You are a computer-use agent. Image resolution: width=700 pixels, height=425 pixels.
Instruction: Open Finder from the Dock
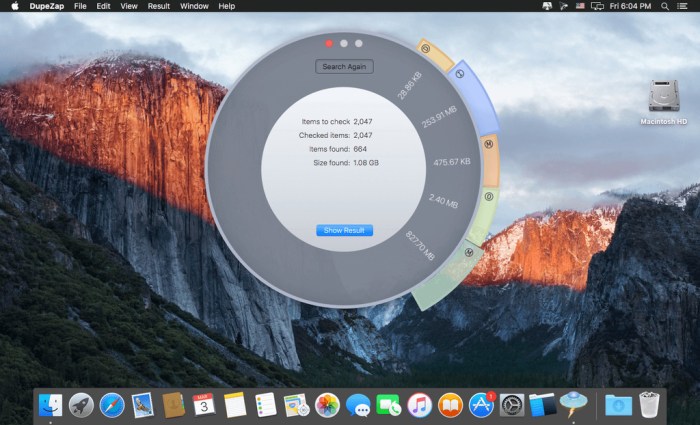tap(50, 404)
